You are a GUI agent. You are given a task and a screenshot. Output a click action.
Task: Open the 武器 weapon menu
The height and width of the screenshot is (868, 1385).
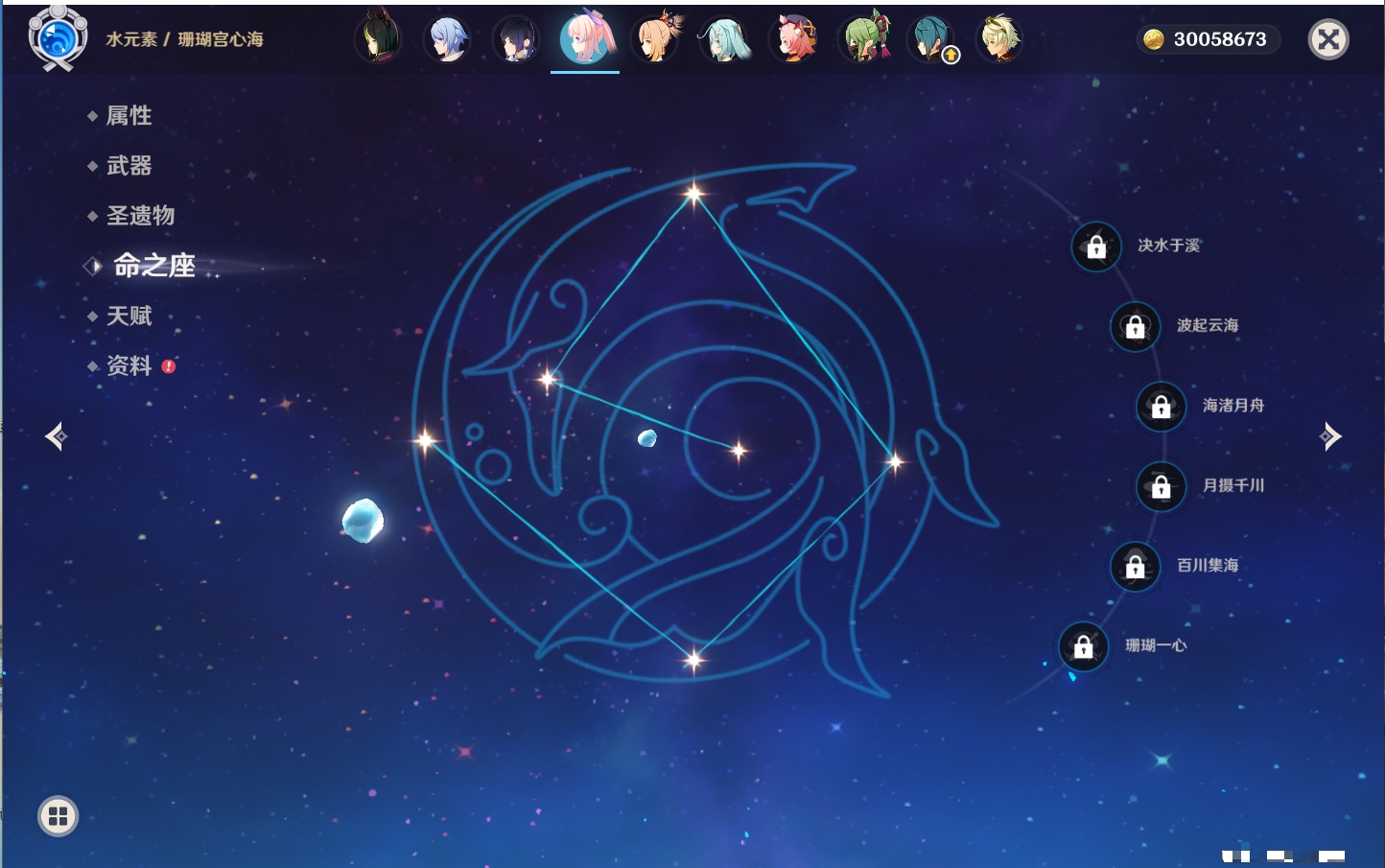pyautogui.click(x=129, y=165)
